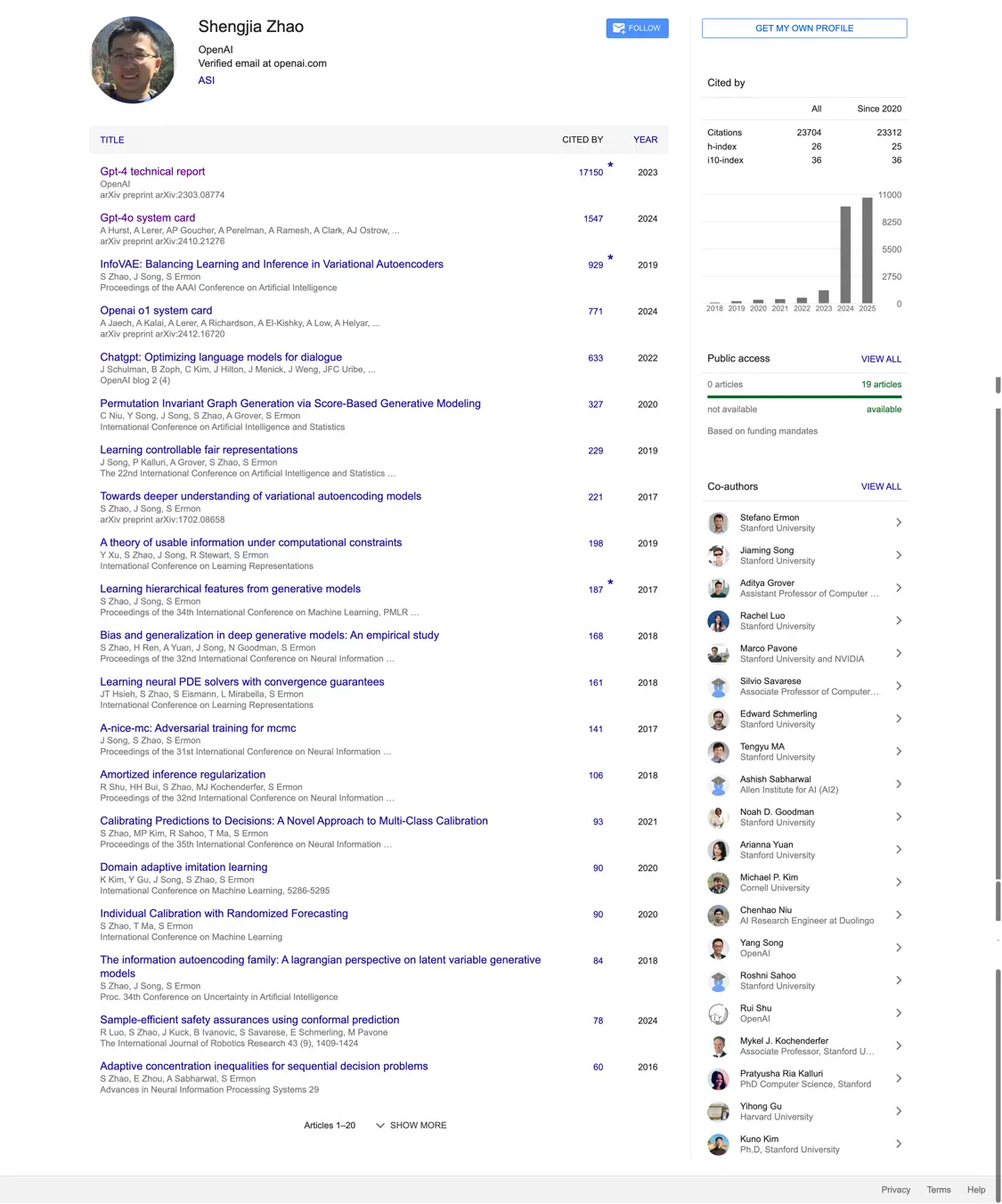Expand Jiaming Song co-author chevron
Viewport: 1002px width, 1204px height.
tap(898, 556)
